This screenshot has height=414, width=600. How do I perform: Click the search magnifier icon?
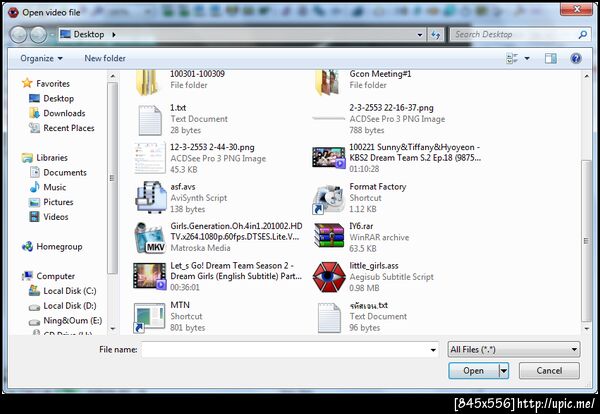[x=583, y=35]
